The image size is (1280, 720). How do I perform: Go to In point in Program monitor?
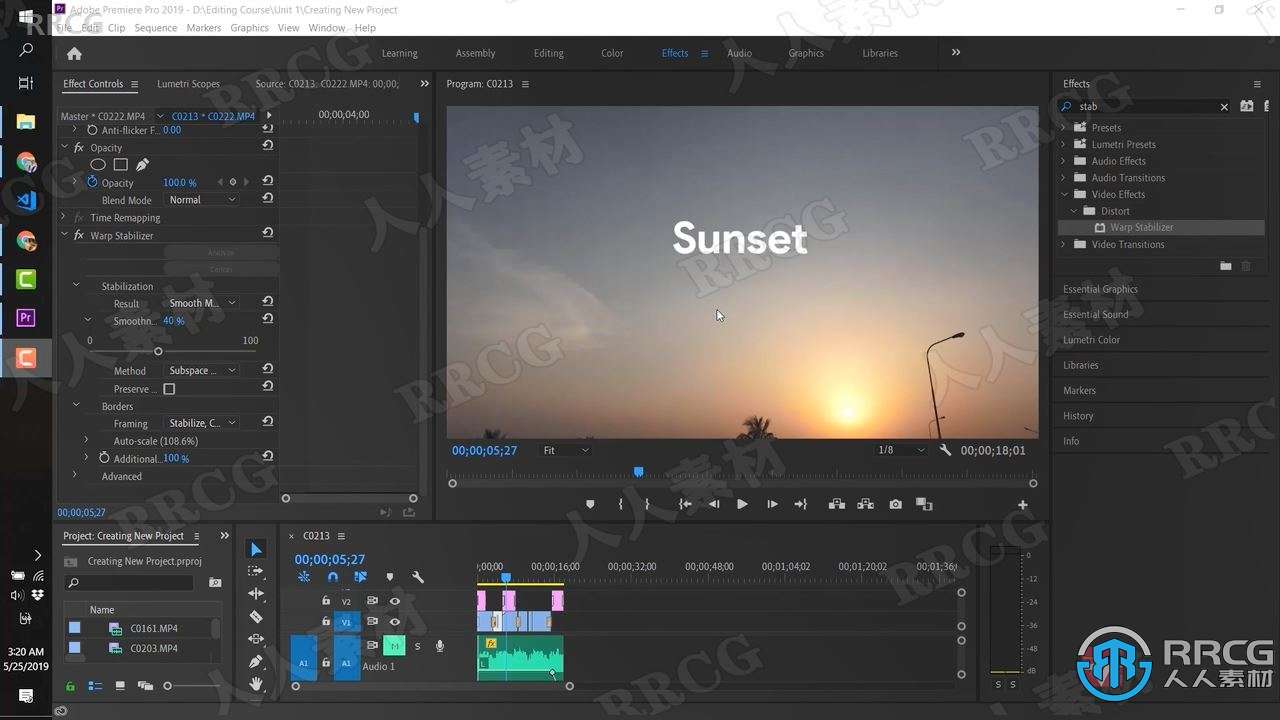click(685, 505)
